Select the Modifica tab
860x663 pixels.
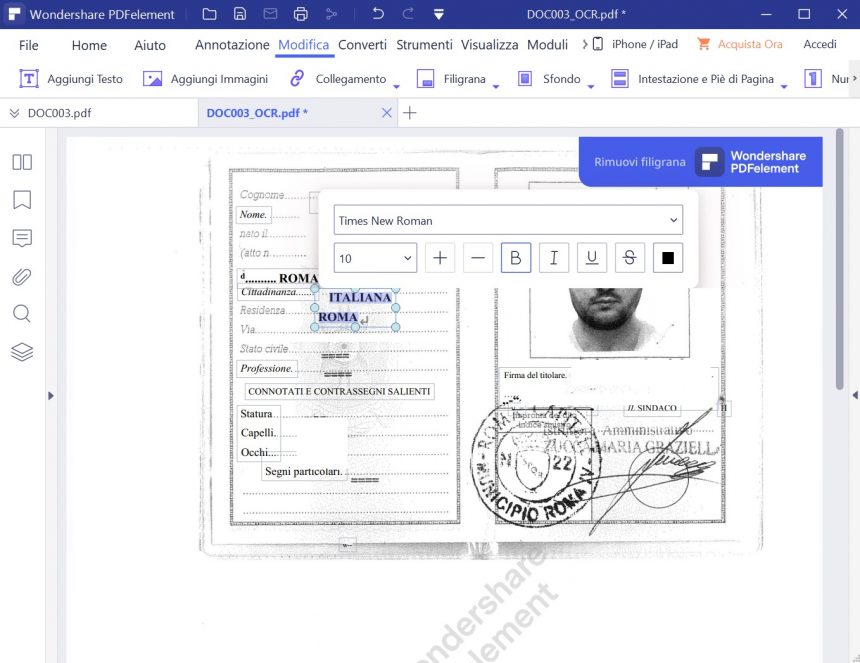[303, 45]
